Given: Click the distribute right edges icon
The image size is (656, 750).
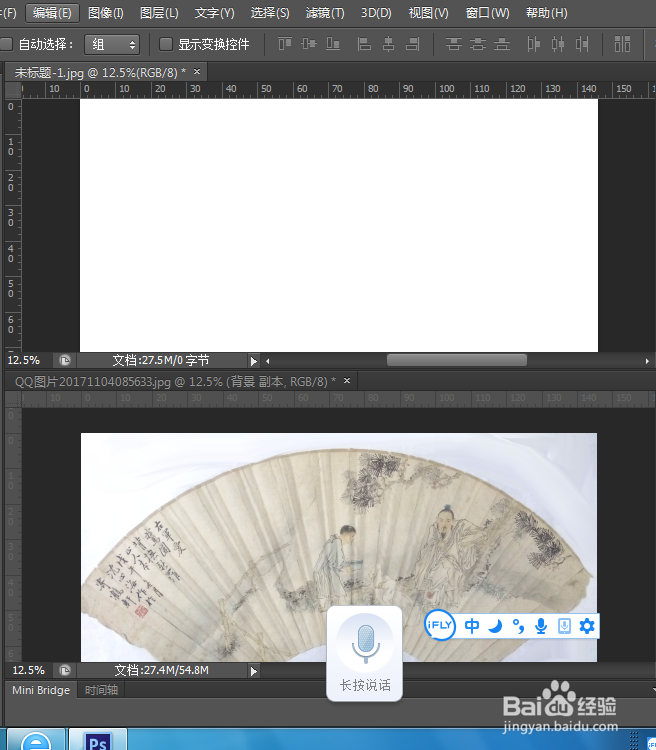Looking at the screenshot, I should pos(582,44).
